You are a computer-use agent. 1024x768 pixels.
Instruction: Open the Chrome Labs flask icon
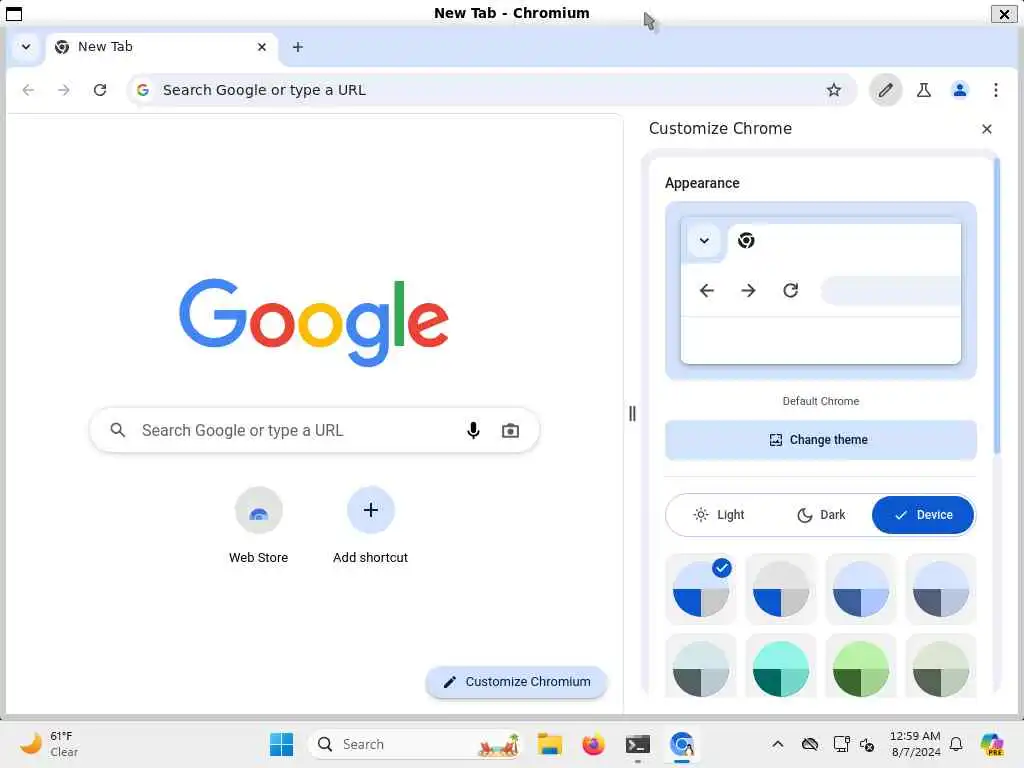pyautogui.click(x=923, y=90)
